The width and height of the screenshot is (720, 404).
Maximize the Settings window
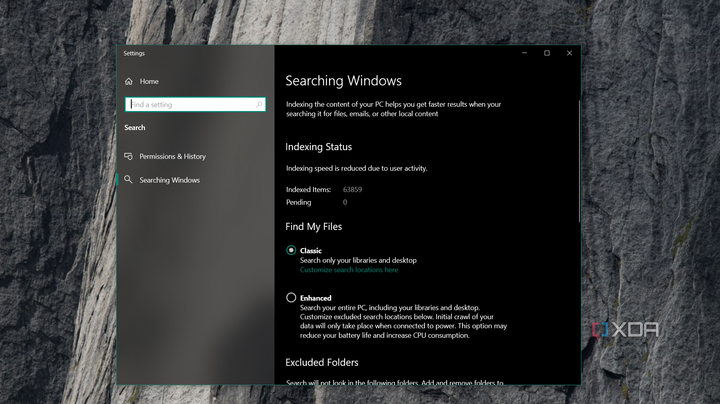pos(547,53)
